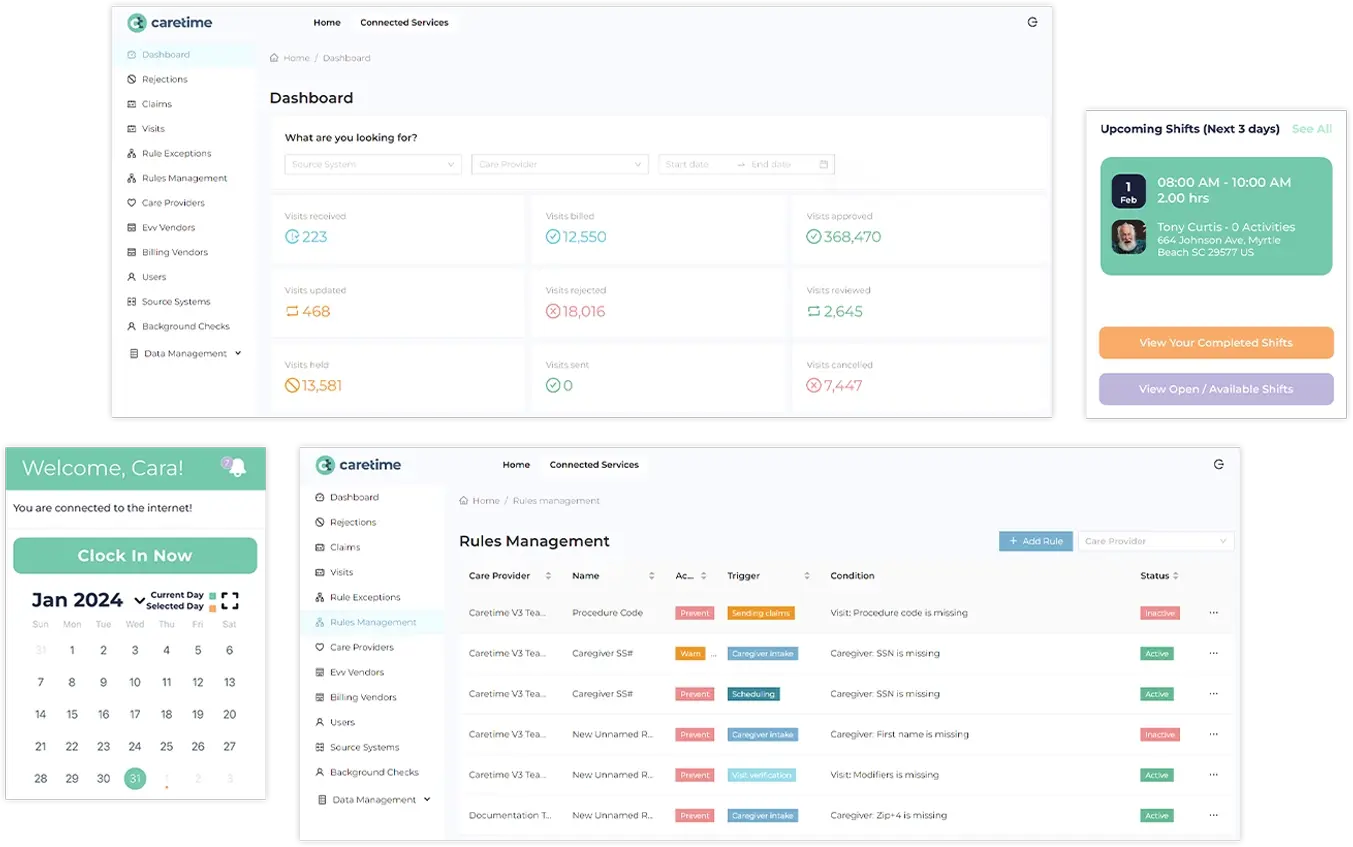This screenshot has width=1353, height=847.
Task: Expand Data Management in Rules Management window sidebar
Action: pos(374,800)
